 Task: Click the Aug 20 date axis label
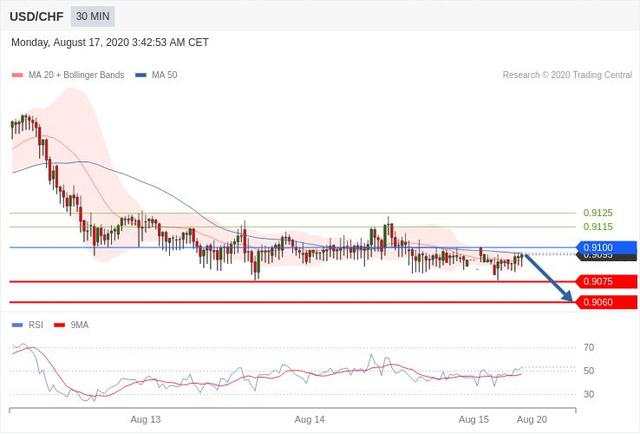pos(532,419)
